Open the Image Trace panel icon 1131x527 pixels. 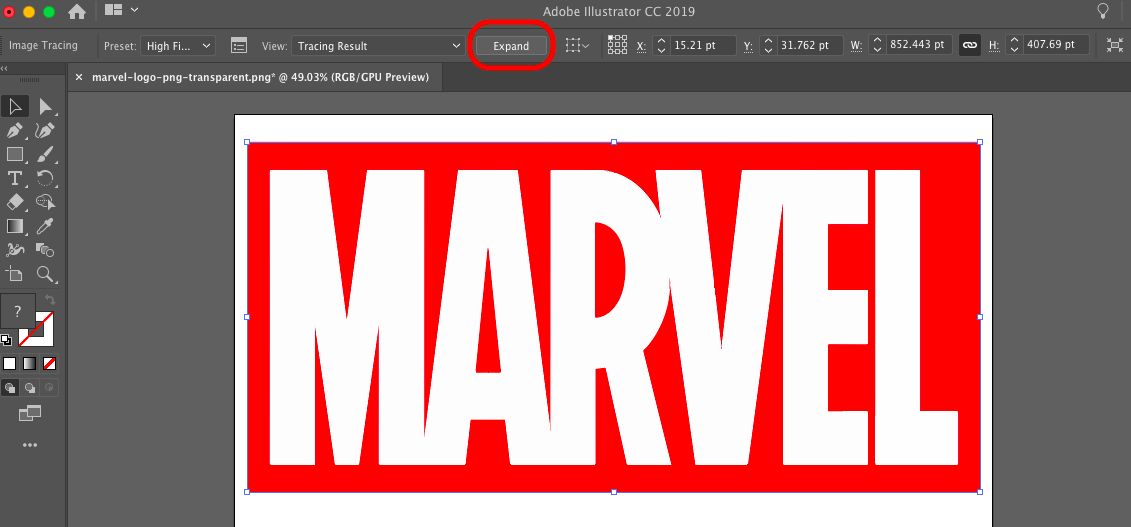[239, 45]
